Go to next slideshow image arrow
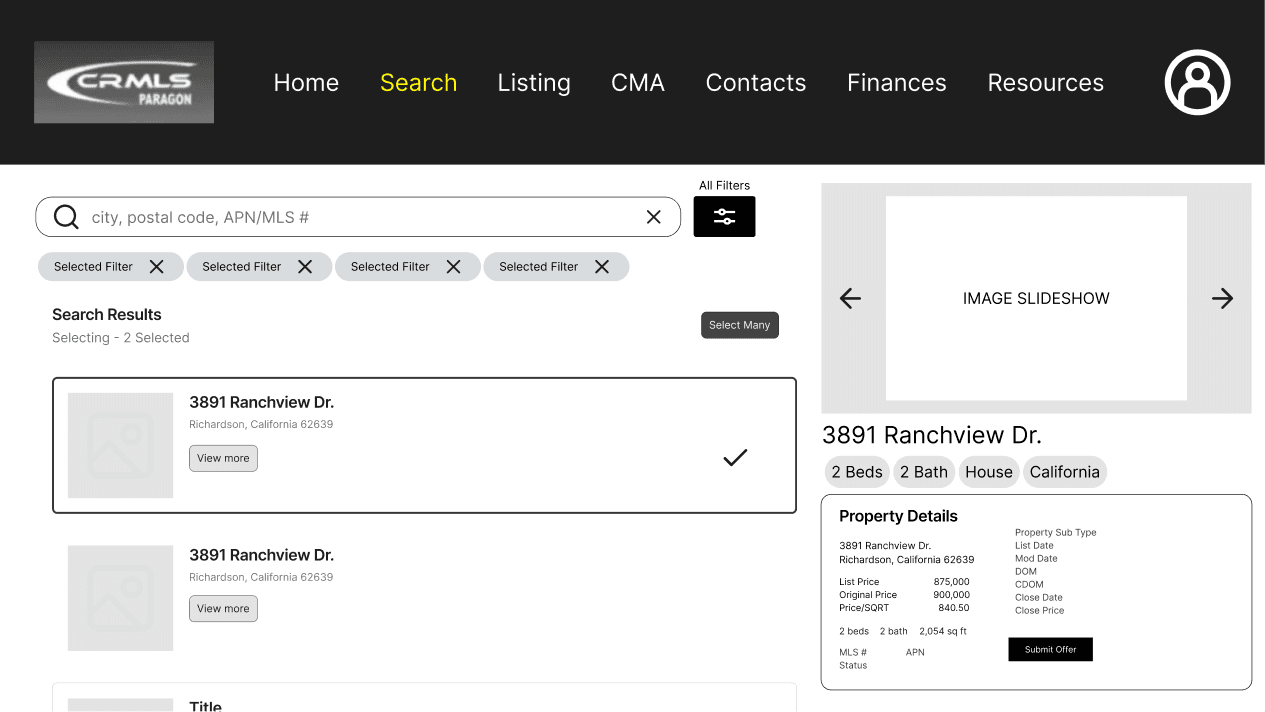This screenshot has width=1265, height=712. 1222,298
